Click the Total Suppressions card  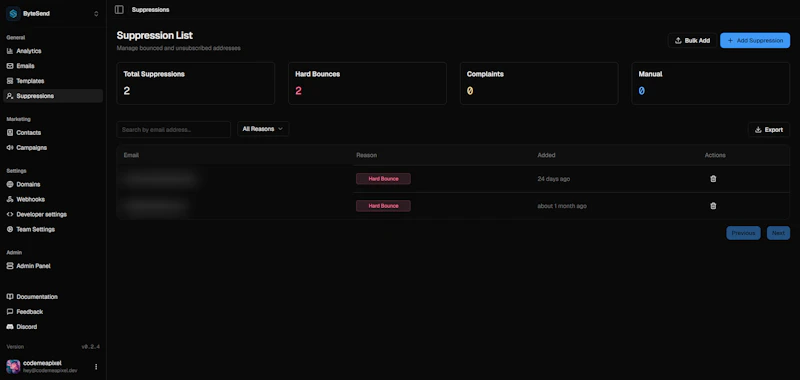tap(196, 84)
